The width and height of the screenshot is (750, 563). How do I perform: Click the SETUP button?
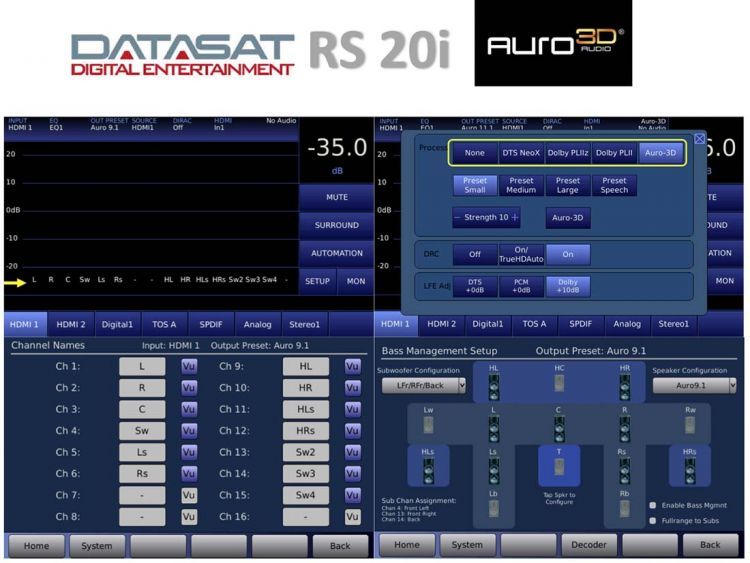click(x=318, y=281)
